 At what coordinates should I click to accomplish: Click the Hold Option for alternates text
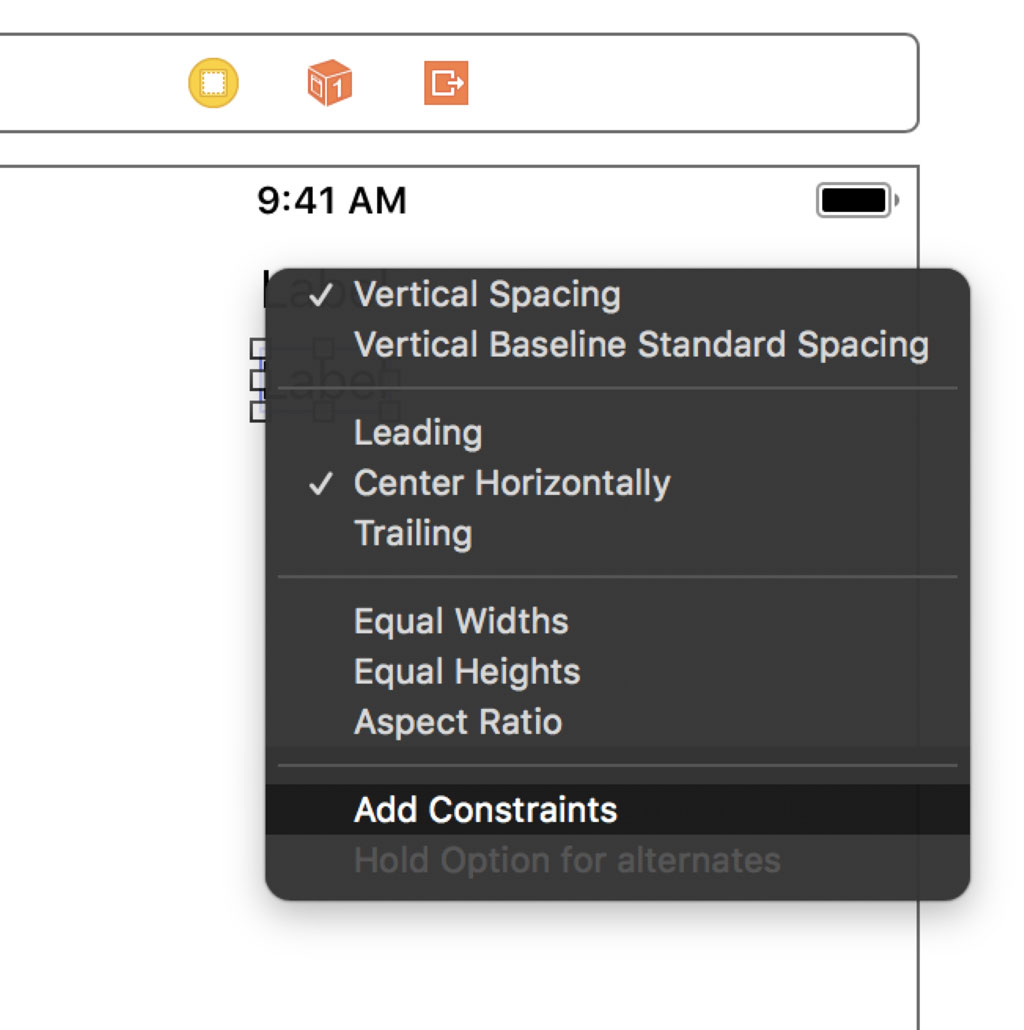[x=566, y=860]
